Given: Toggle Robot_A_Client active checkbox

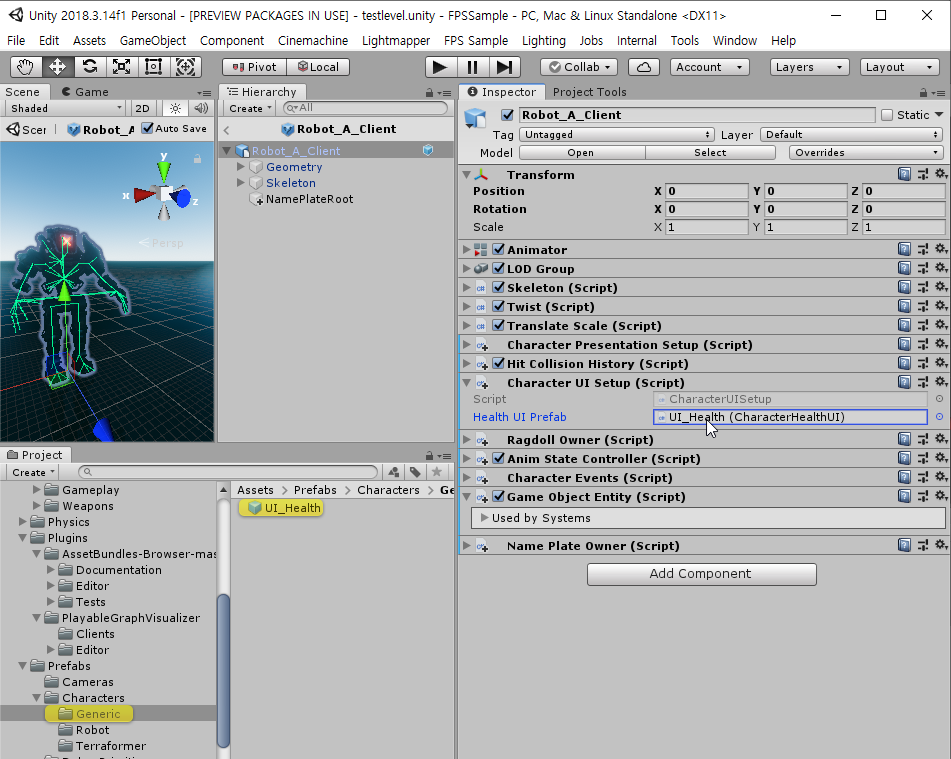Looking at the screenshot, I should tap(508, 115).
